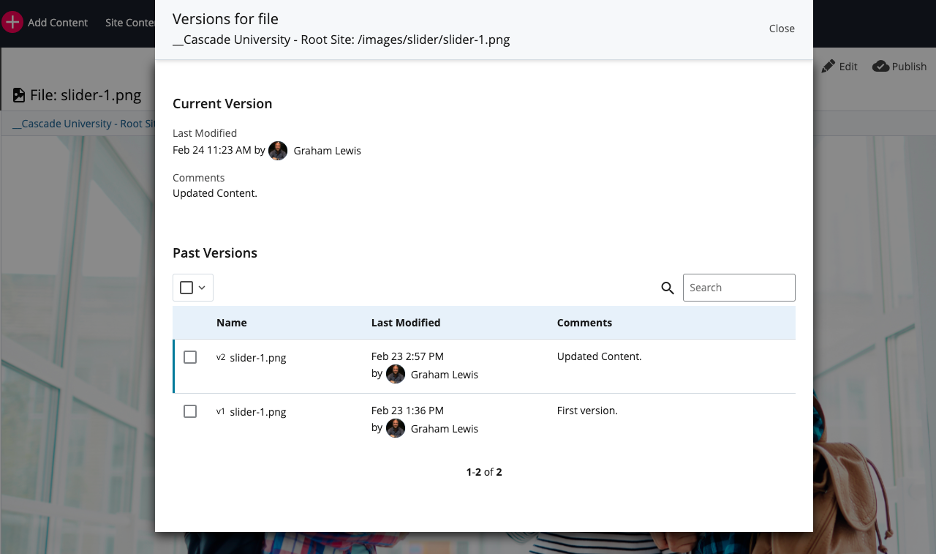Click the v2 version badge
Viewport: 936px width, 554px height.
tap(220, 357)
